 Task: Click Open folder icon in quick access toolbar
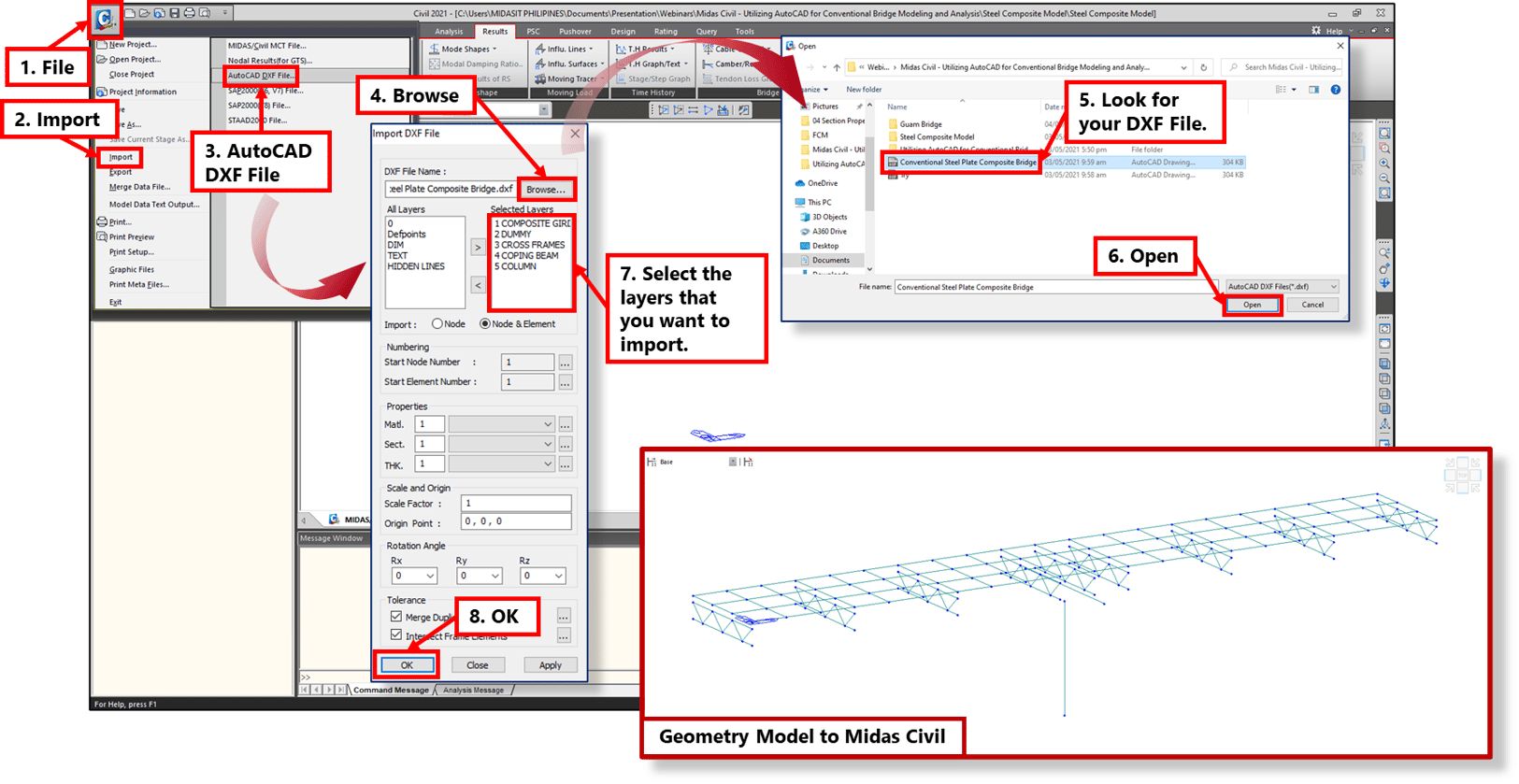click(x=145, y=13)
